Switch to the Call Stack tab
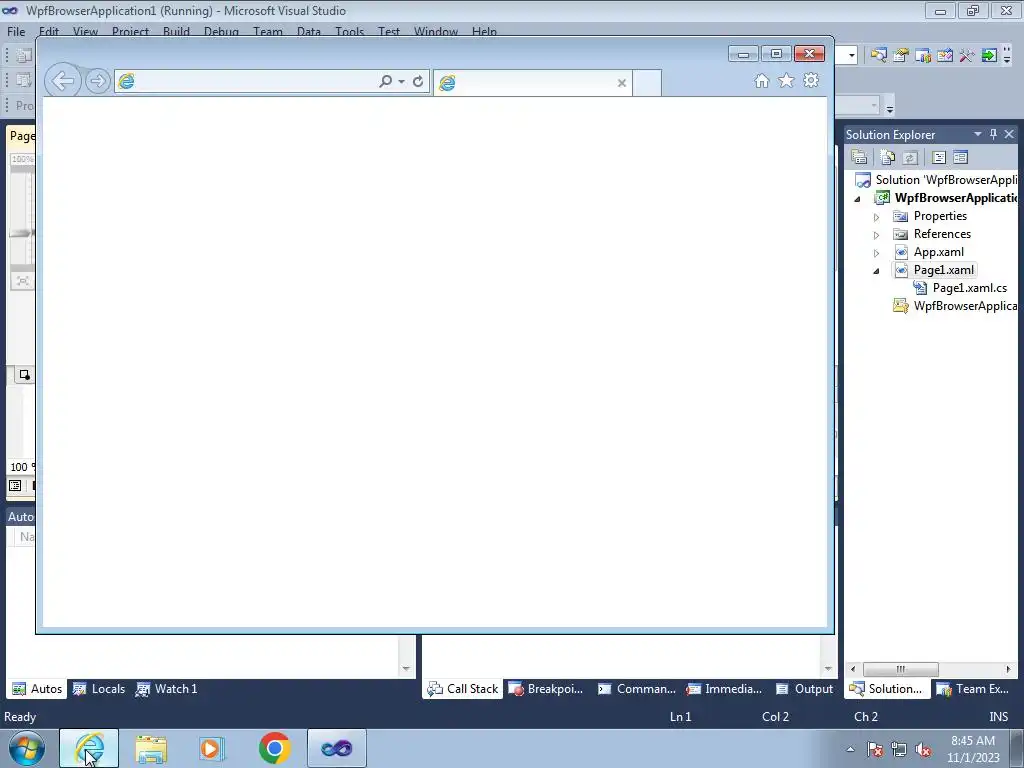The image size is (1024, 768). pyautogui.click(x=462, y=689)
